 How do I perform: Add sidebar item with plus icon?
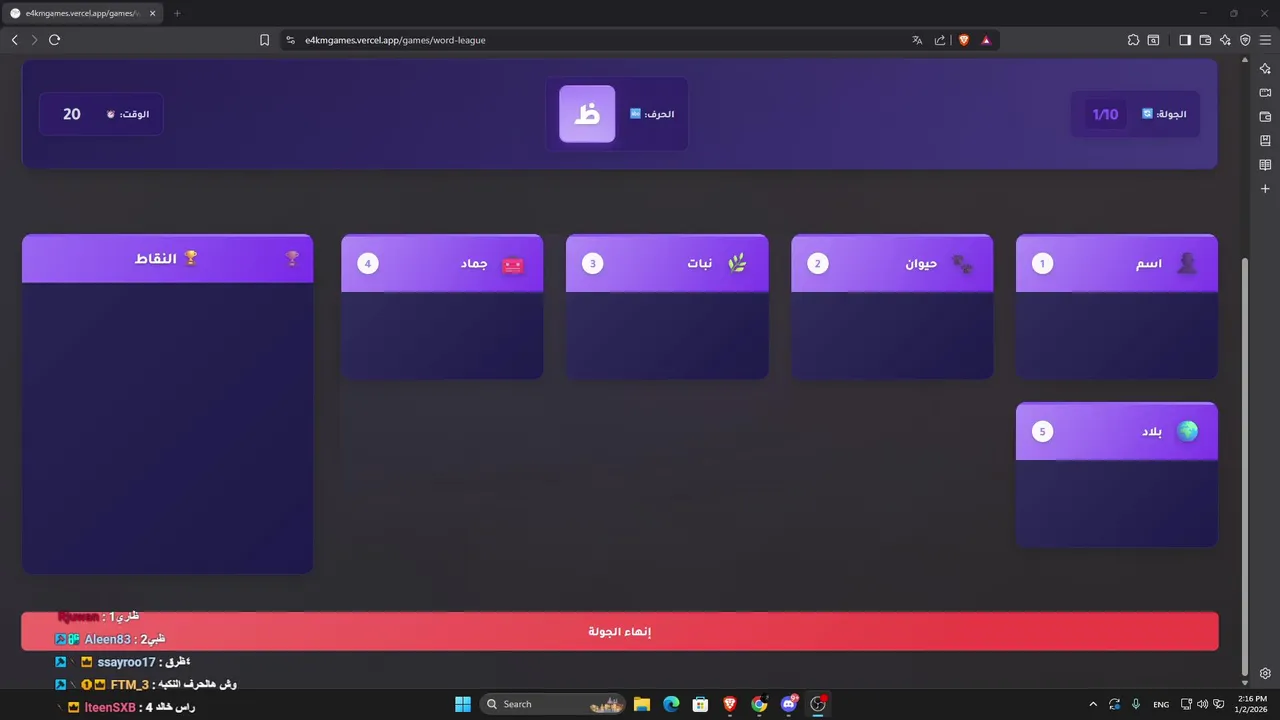1265,188
